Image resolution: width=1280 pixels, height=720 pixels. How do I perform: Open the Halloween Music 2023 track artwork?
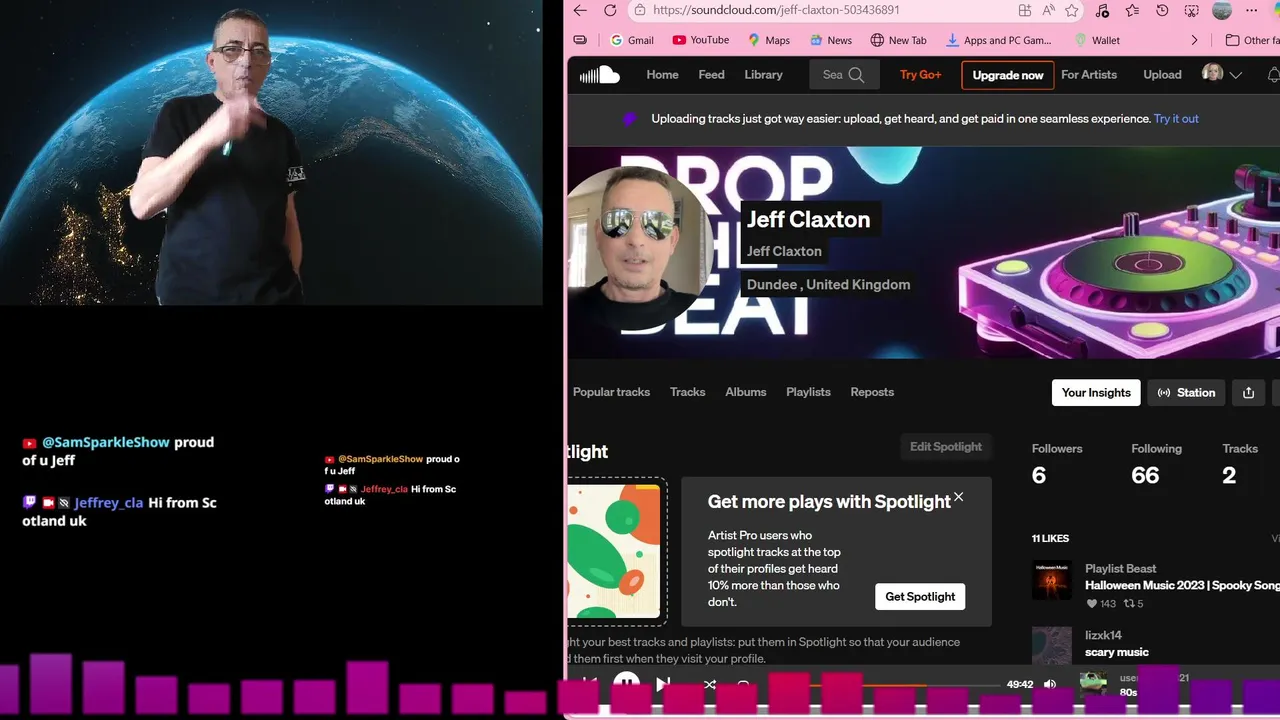[x=1052, y=580]
